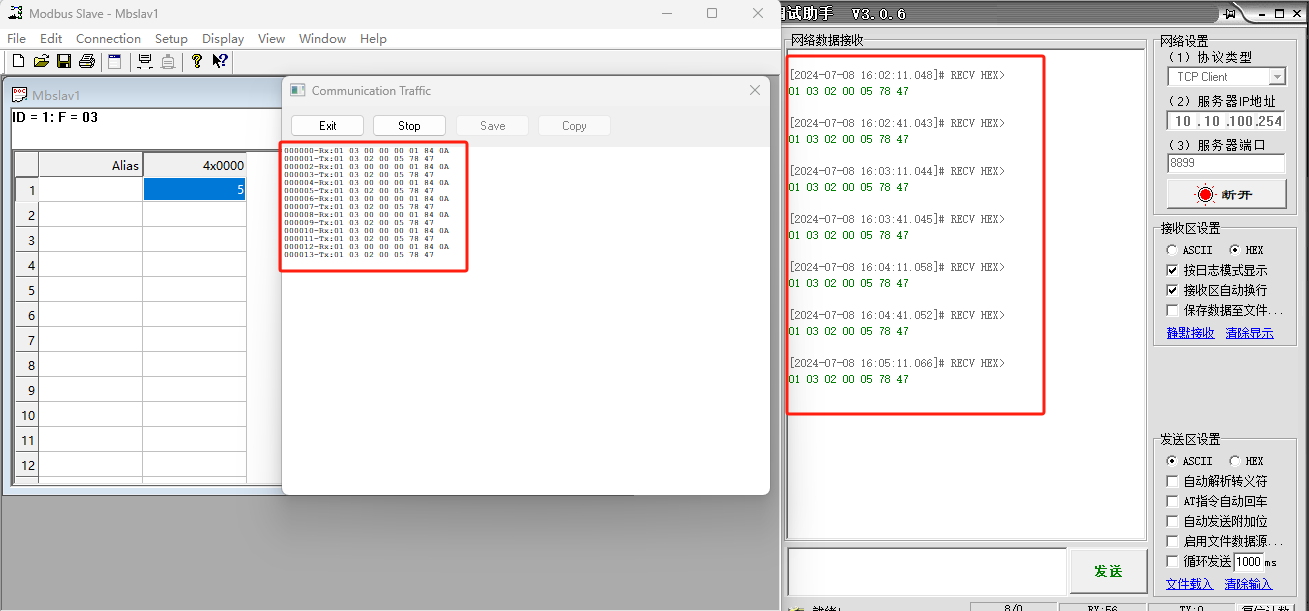Viewport: 1309px width, 611px height.
Task: Click the window definition toolbar icon
Action: [x=115, y=61]
